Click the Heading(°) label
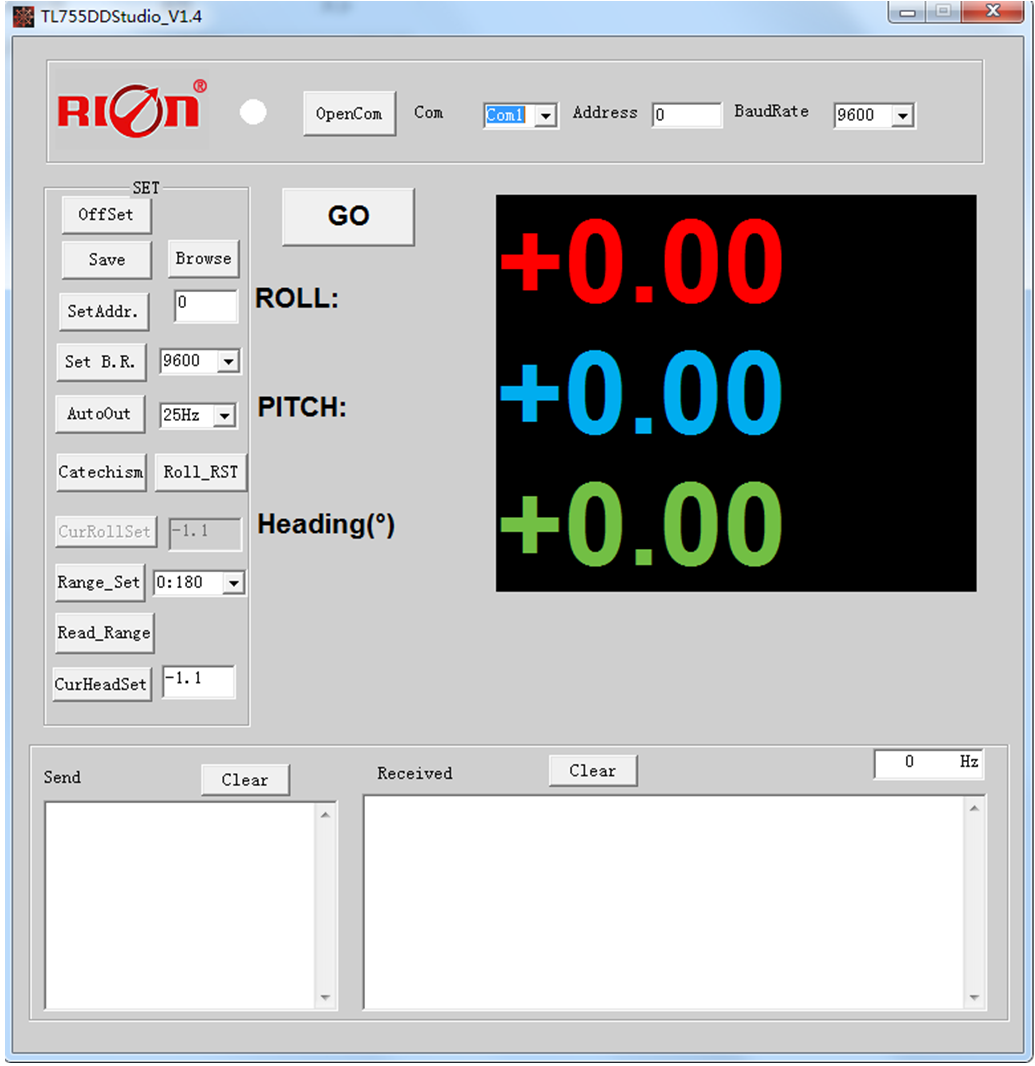 (x=326, y=525)
